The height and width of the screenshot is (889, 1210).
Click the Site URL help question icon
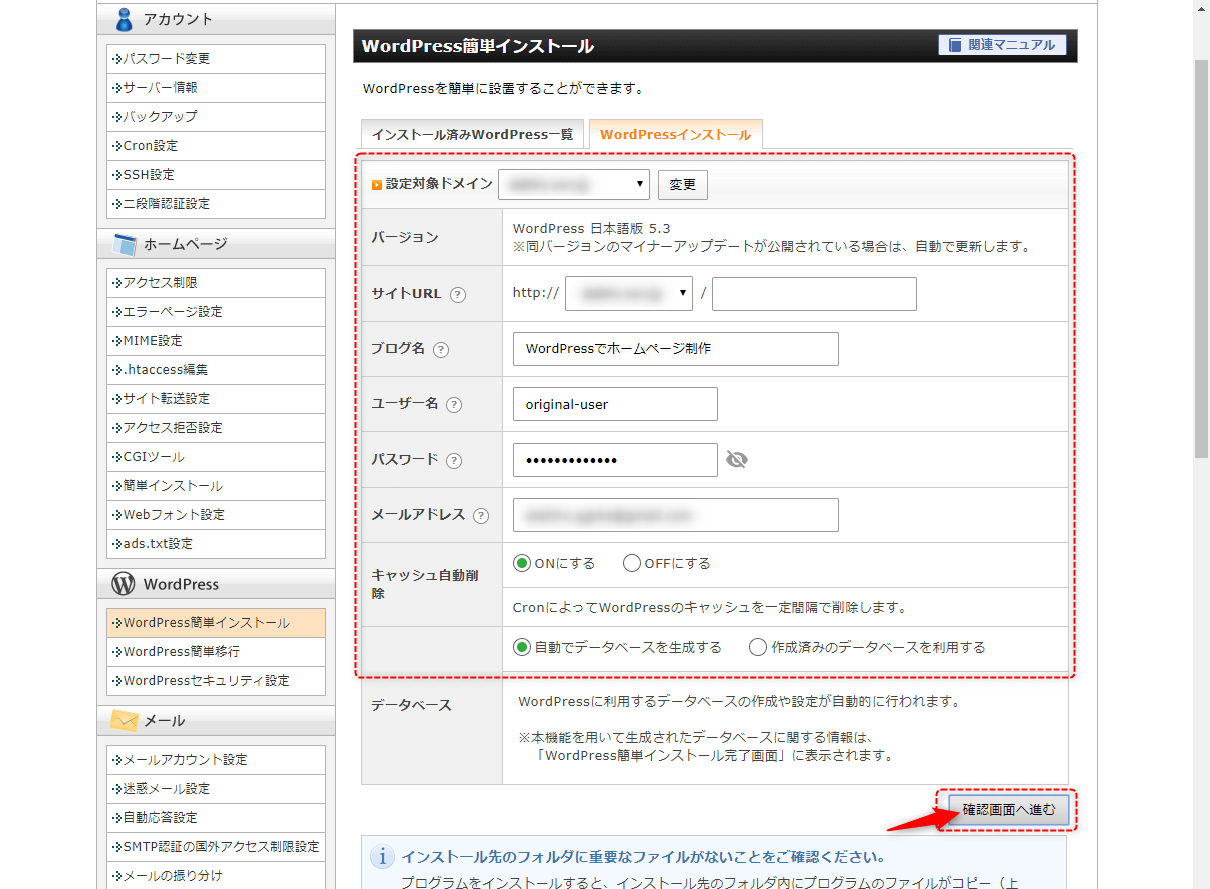pyautogui.click(x=458, y=295)
